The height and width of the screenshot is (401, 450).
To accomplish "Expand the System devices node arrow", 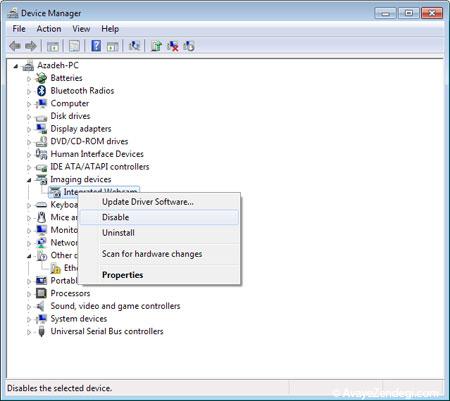I will coord(29,319).
